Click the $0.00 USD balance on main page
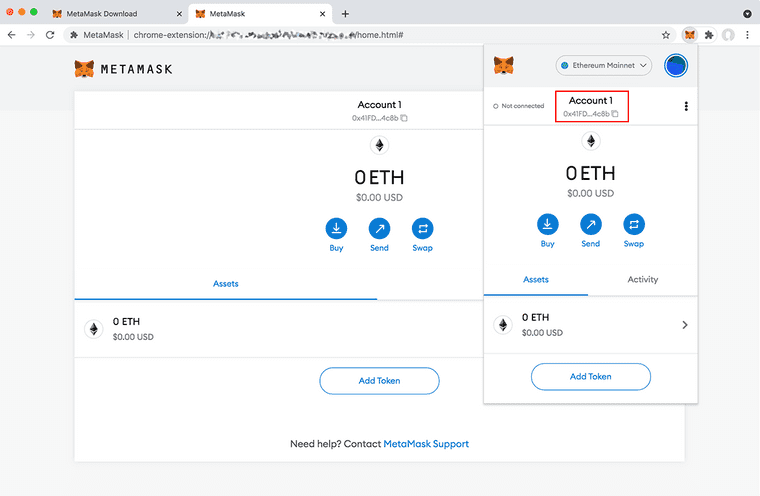Screen dimensions: 760x496 (380, 197)
